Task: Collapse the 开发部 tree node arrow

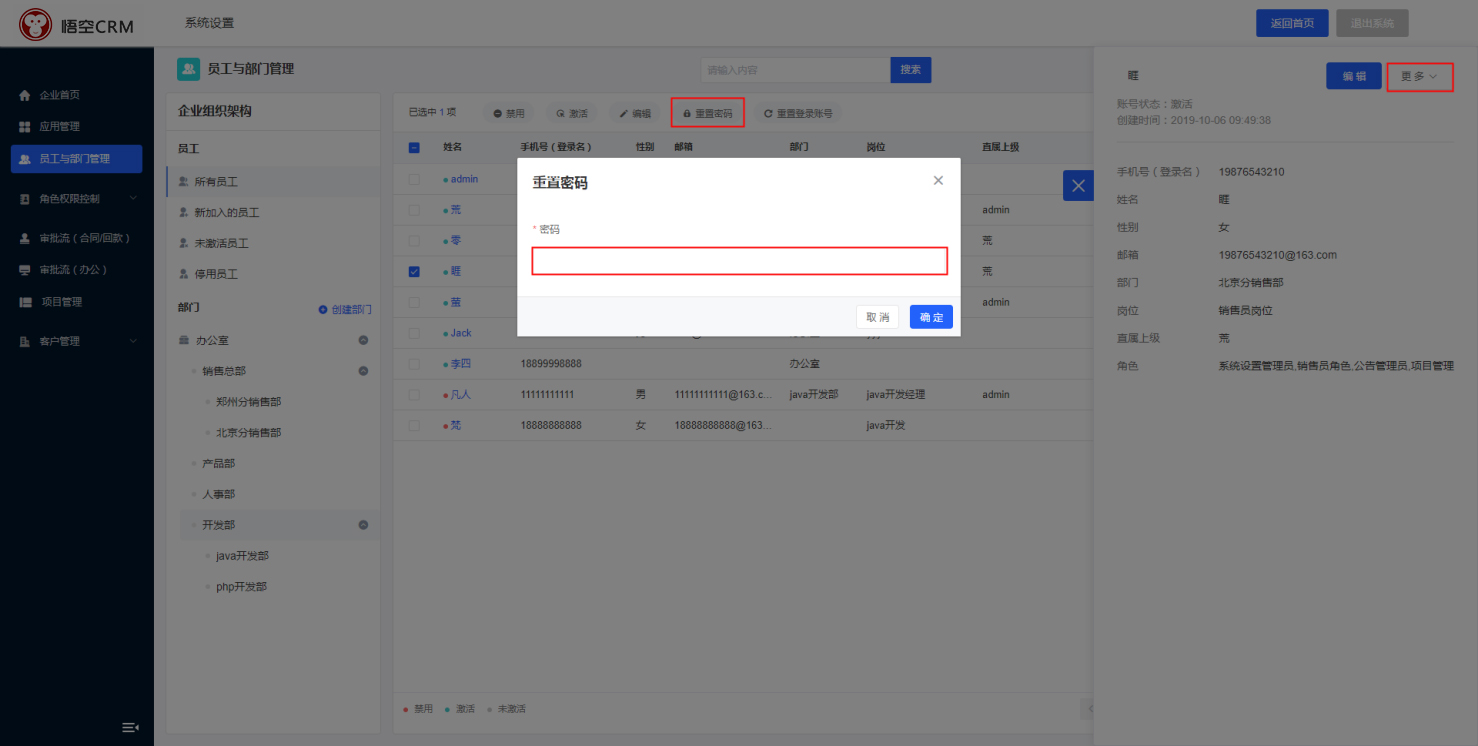Action: 363,525
